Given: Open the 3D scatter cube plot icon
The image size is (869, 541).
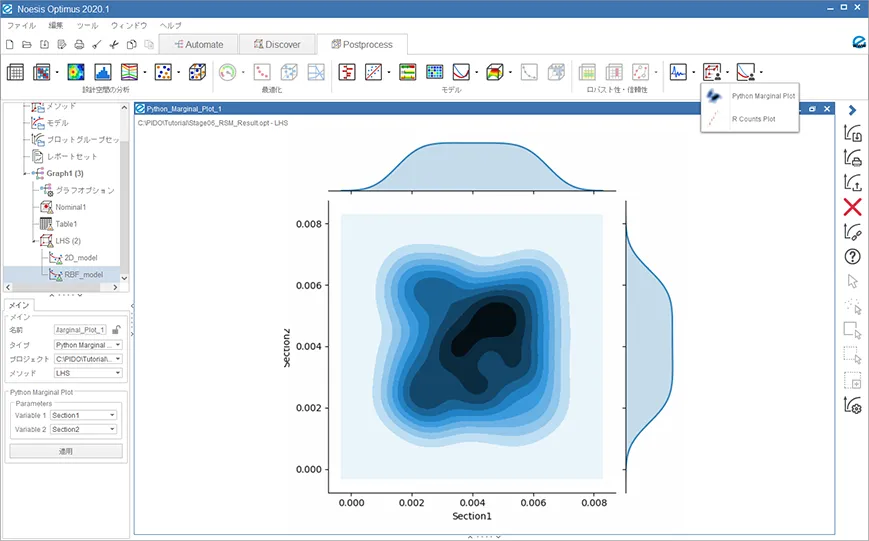Looking at the screenshot, I should click(197, 72).
